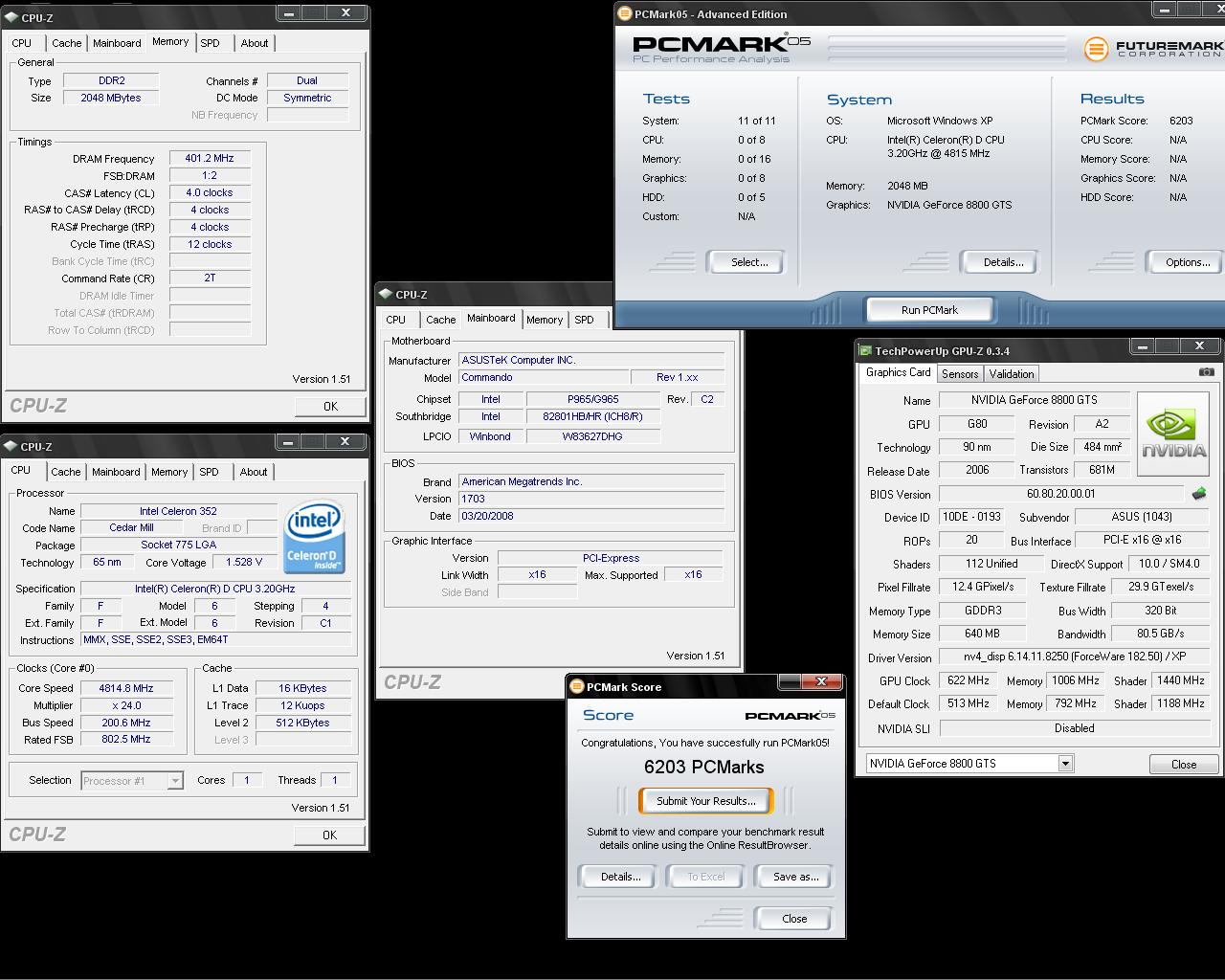Click the Core Voltage 1.528 V value
This screenshot has height=980, width=1225.
click(244, 562)
